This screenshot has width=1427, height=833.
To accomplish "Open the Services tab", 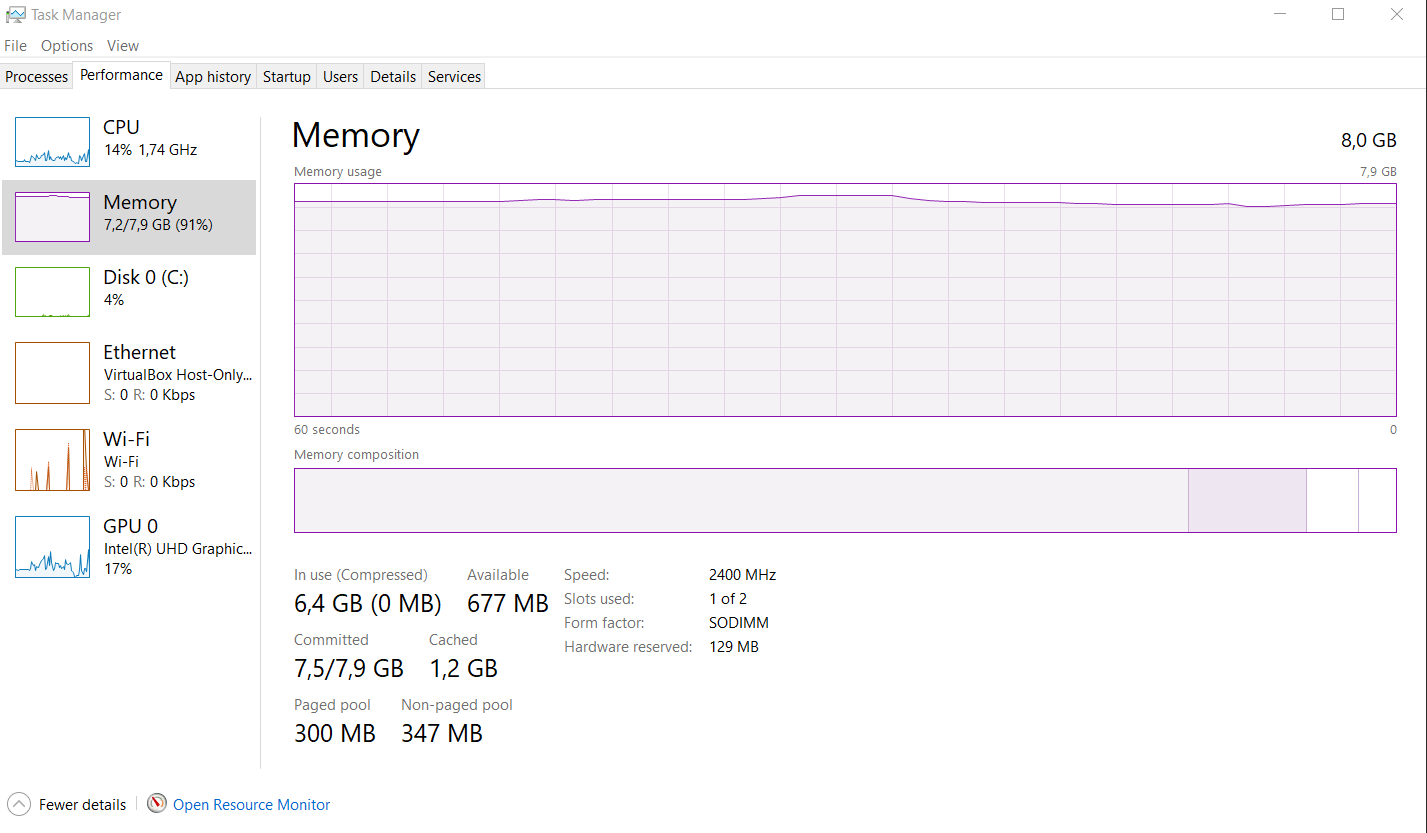I will 454,77.
